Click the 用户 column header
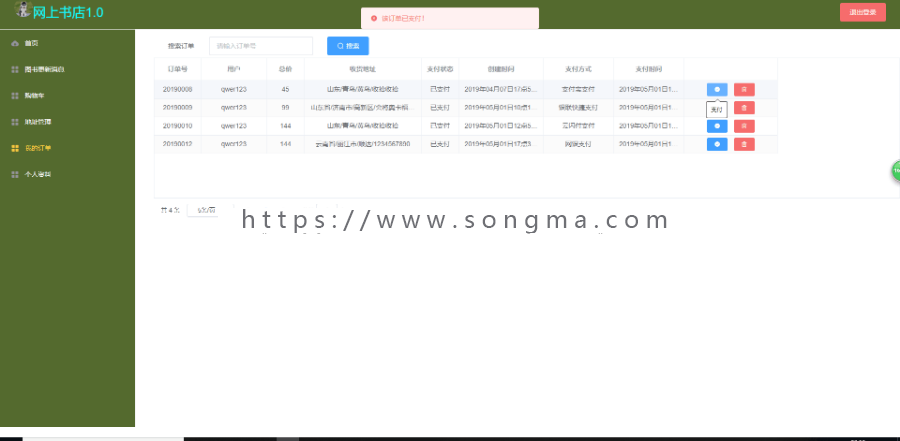 coord(234,69)
